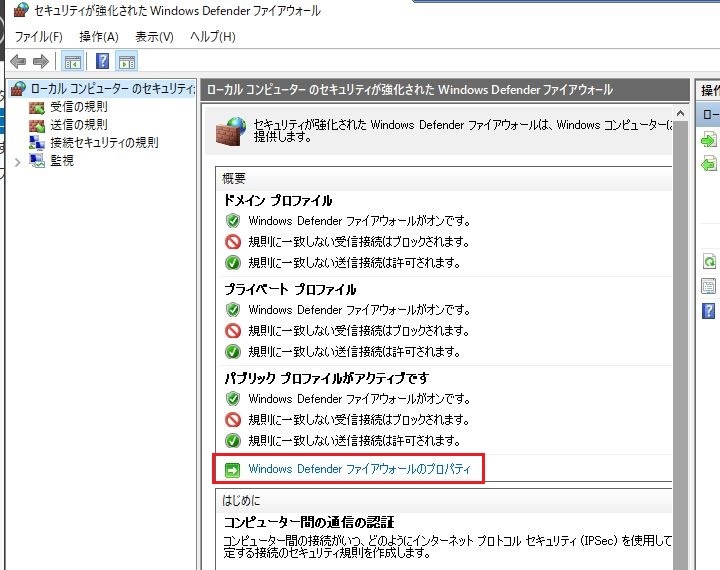The width and height of the screenshot is (720, 570).
Task: Click green check icon under パブリック プロファイル
Action: [233, 441]
